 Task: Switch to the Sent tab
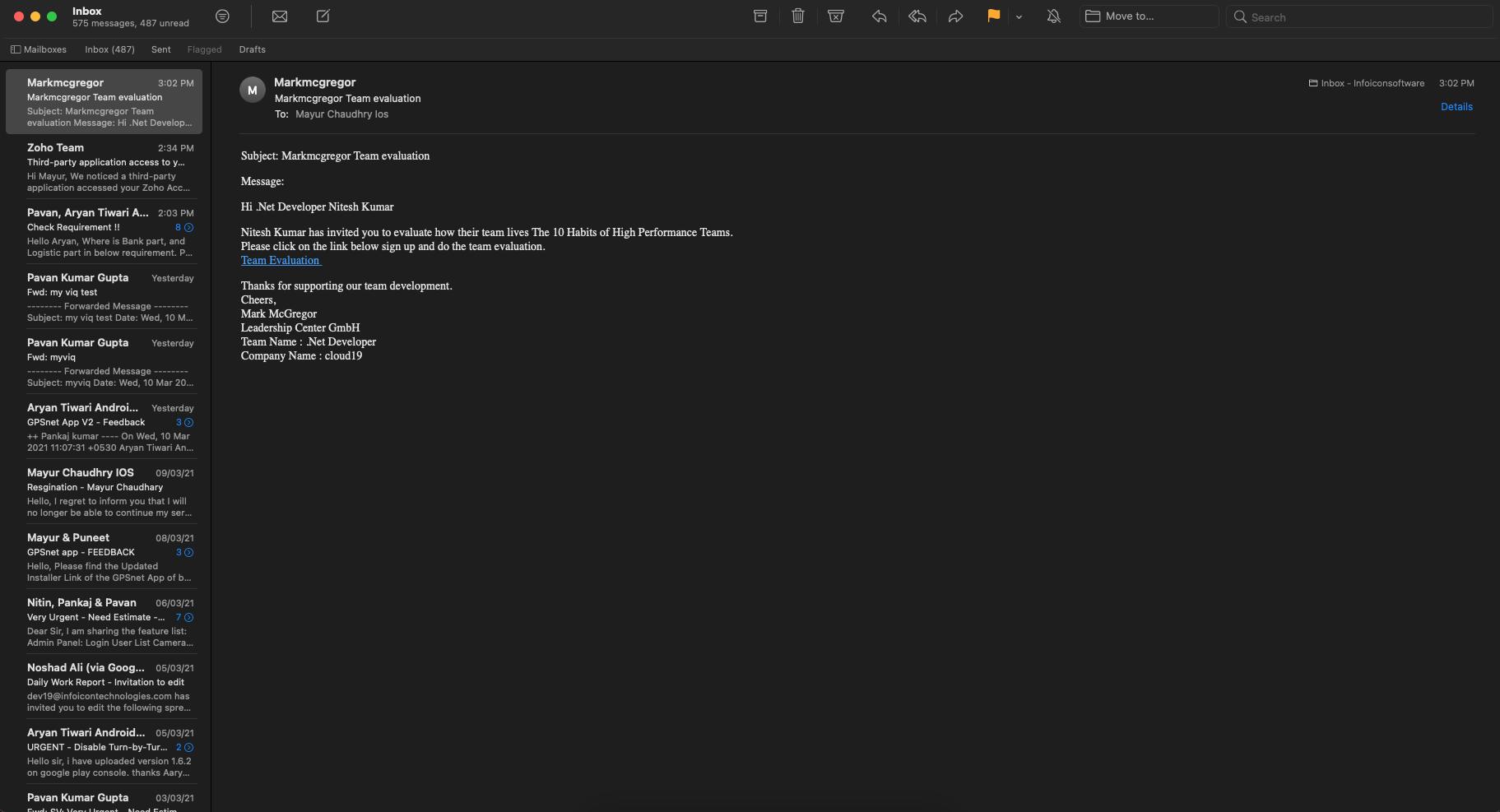161,49
